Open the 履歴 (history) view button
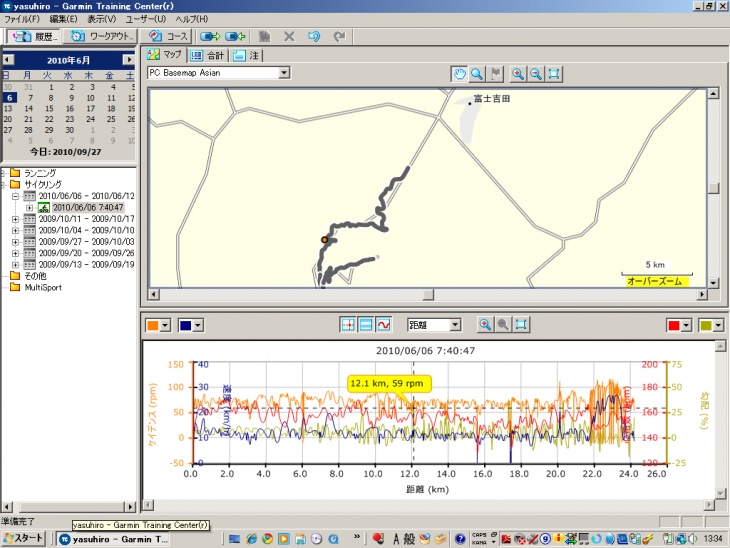This screenshot has width=730, height=548. click(x=34, y=36)
